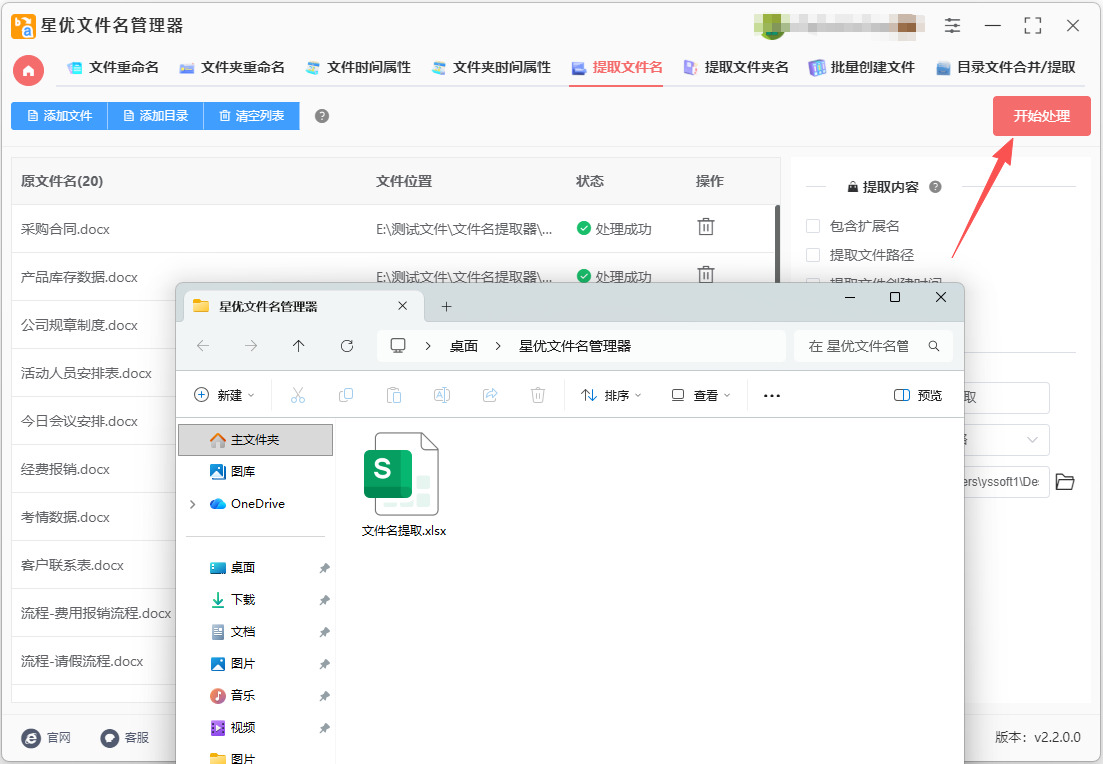Click the 开始处理 button
This screenshot has width=1103, height=764.
1042,116
